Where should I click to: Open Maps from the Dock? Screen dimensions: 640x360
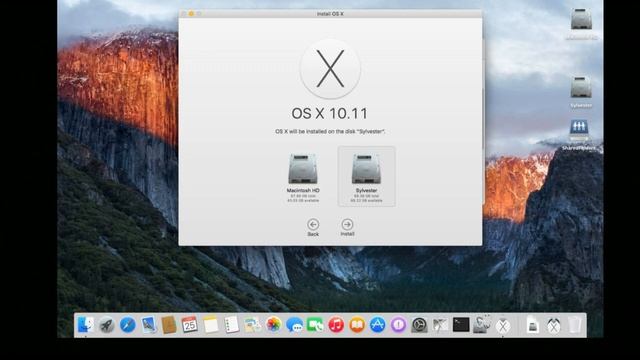coord(253,325)
